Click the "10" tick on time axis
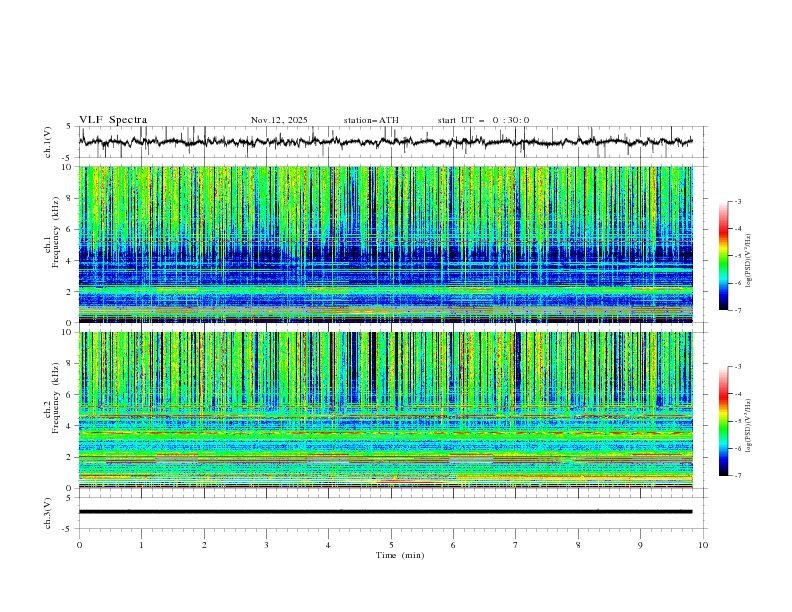 click(703, 545)
